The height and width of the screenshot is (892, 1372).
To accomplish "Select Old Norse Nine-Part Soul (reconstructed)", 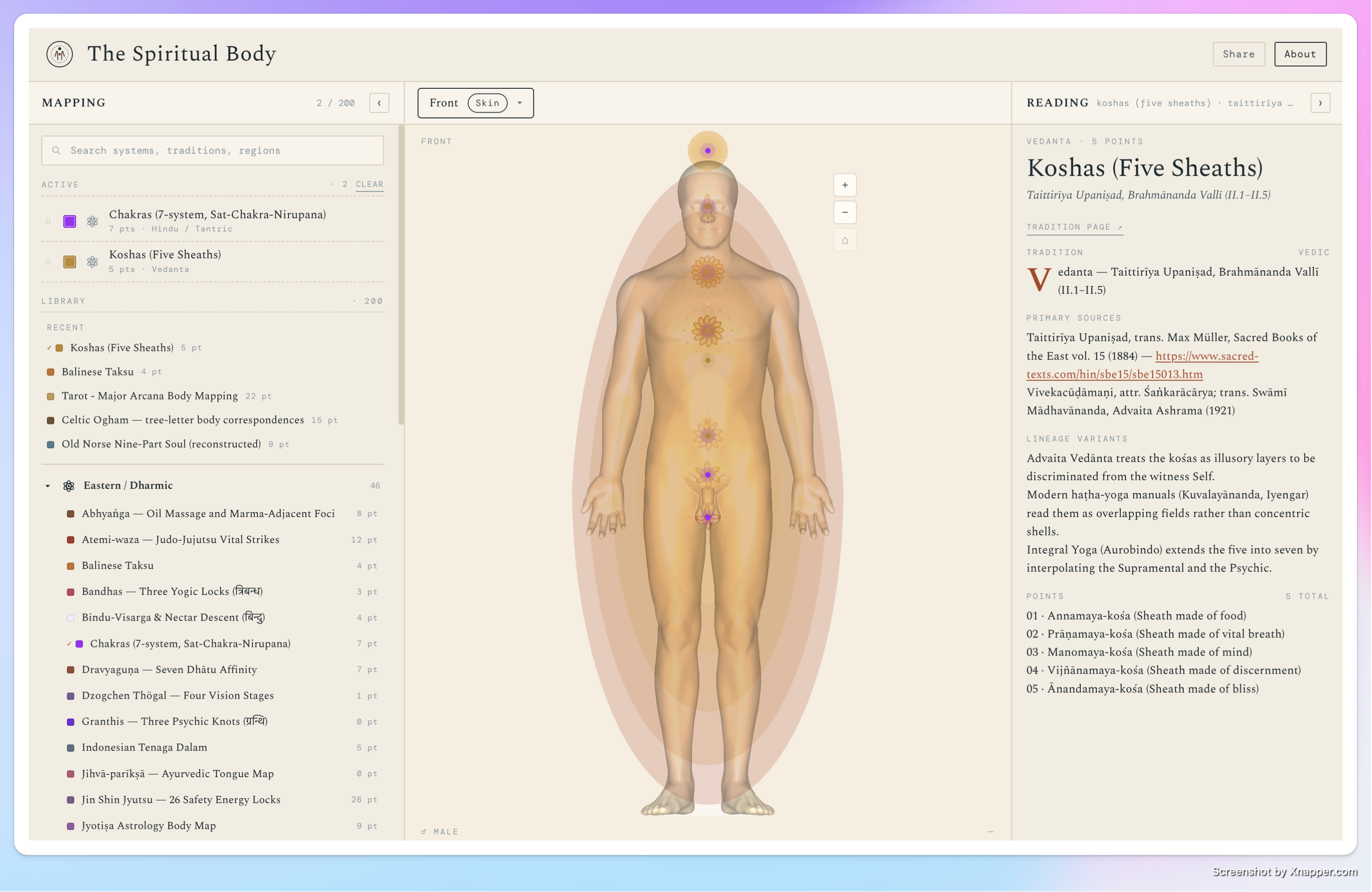I will point(168,444).
